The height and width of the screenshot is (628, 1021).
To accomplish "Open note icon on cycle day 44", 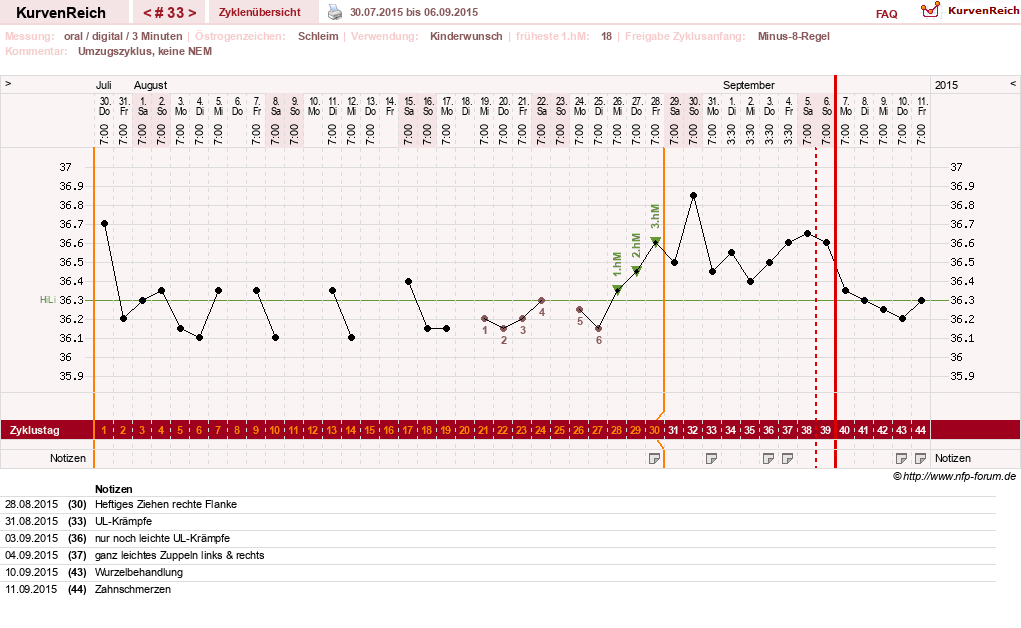I will pyautogui.click(x=920, y=459).
